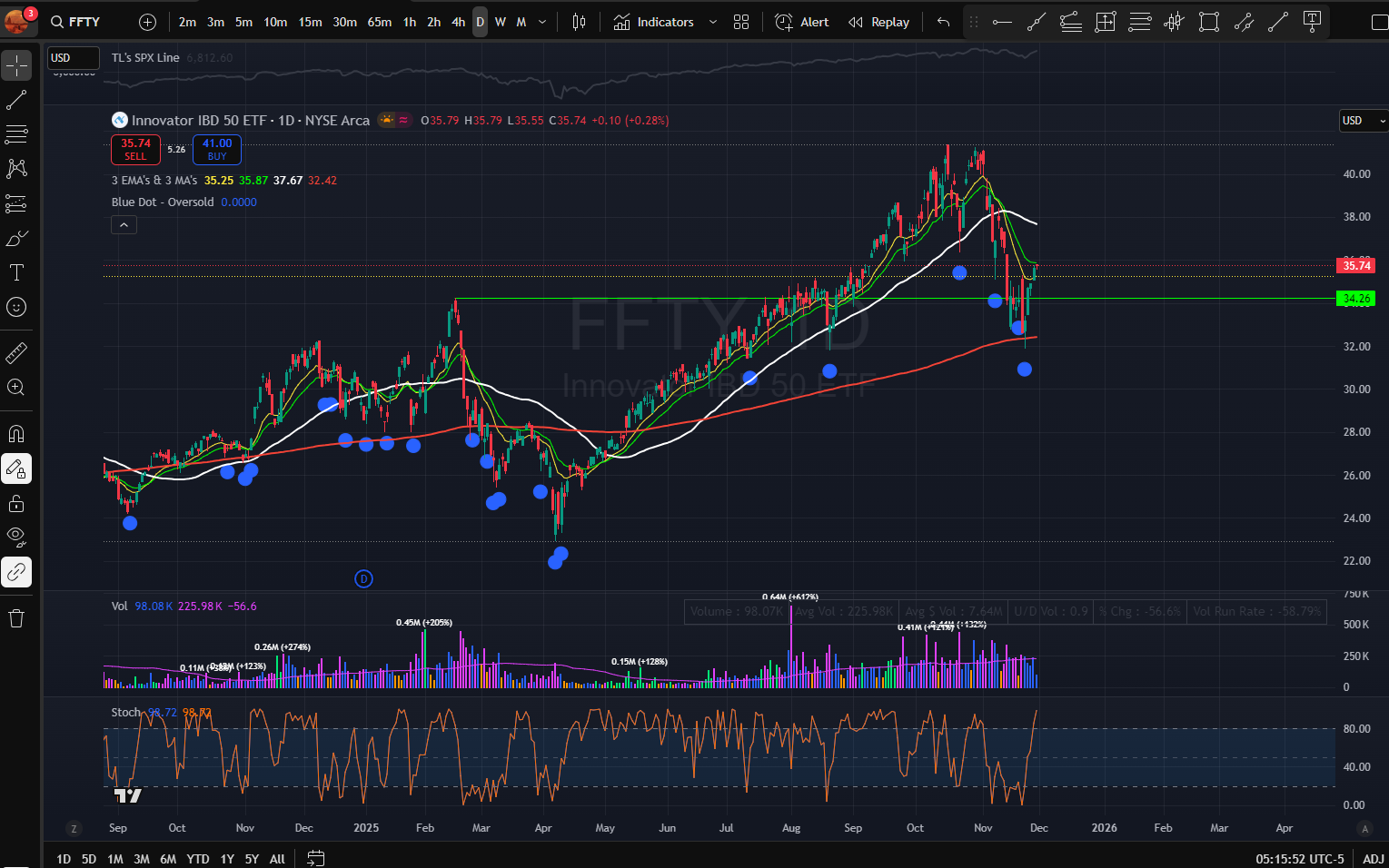The height and width of the screenshot is (868, 1389).
Task: Toggle lock all drawings
Action: coord(16,503)
